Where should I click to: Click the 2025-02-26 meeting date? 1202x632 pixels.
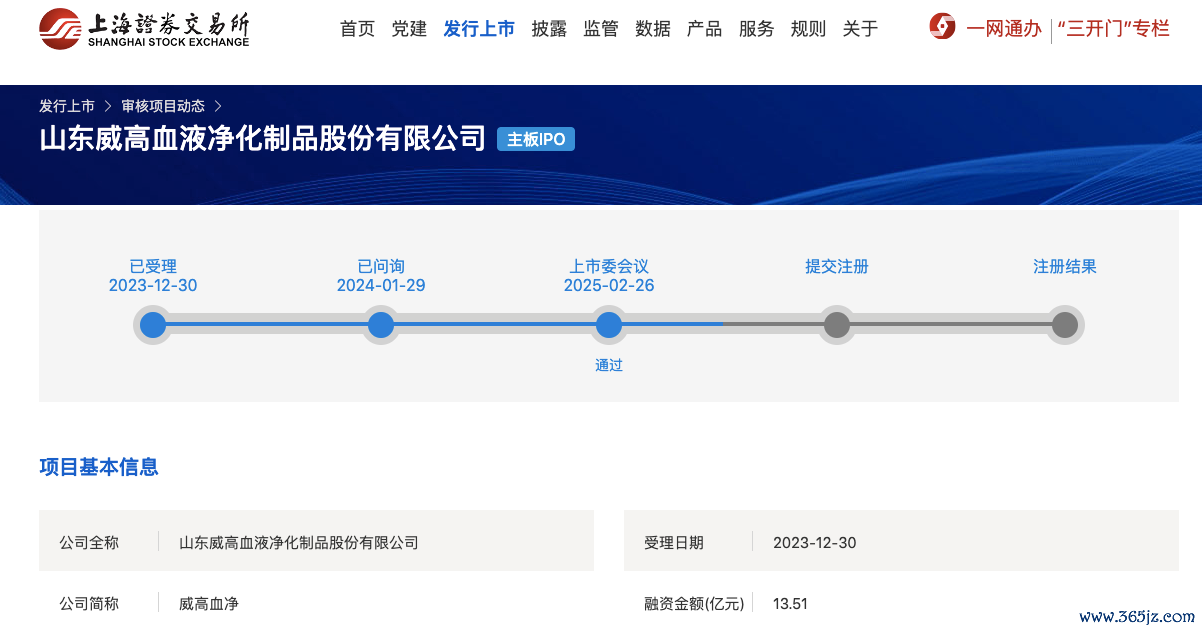click(609, 285)
